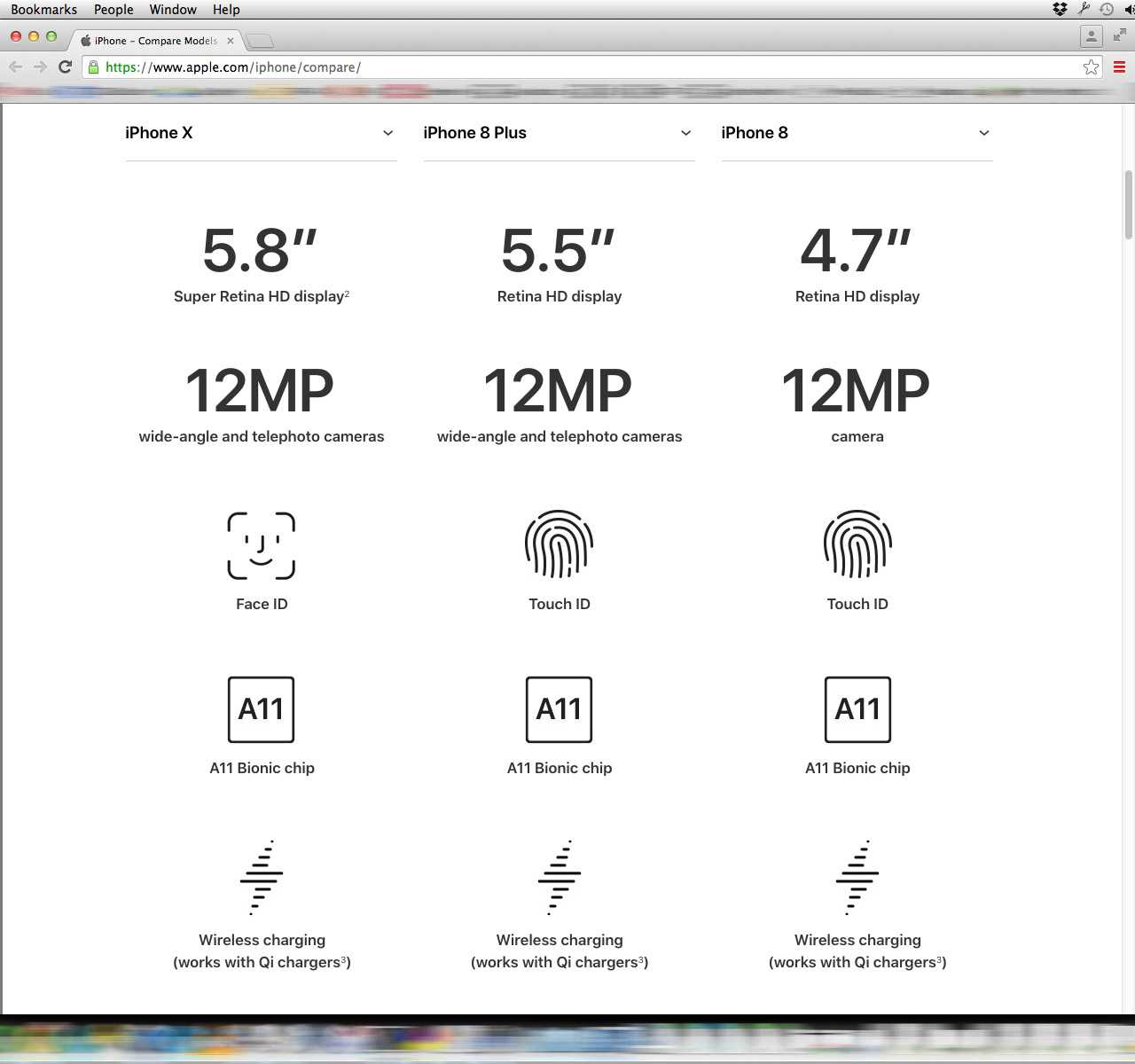Reload the page with refresh icon
Image resolution: width=1135 pixels, height=1064 pixels.
[65, 67]
